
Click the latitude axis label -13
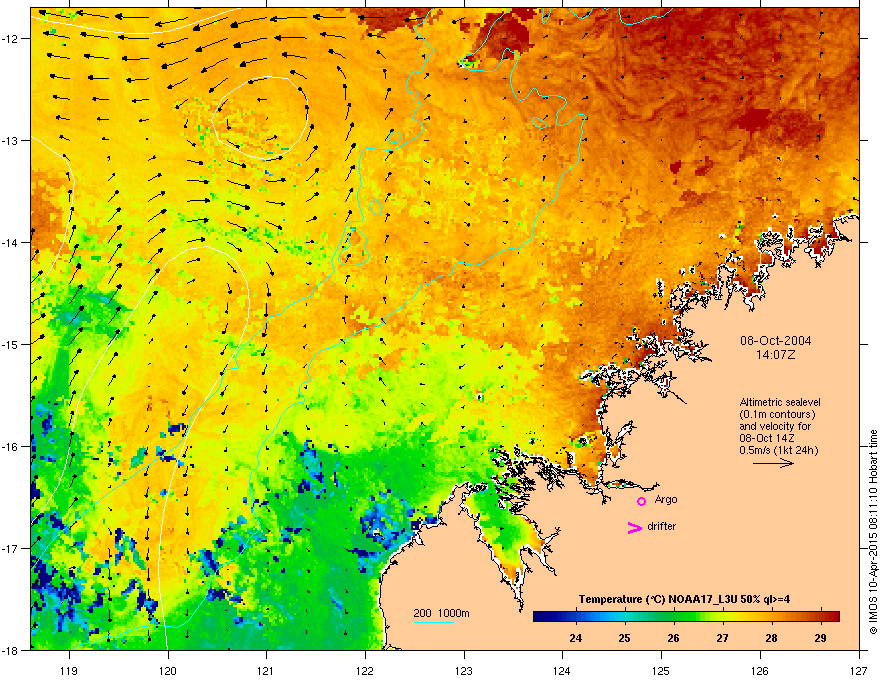(11, 141)
